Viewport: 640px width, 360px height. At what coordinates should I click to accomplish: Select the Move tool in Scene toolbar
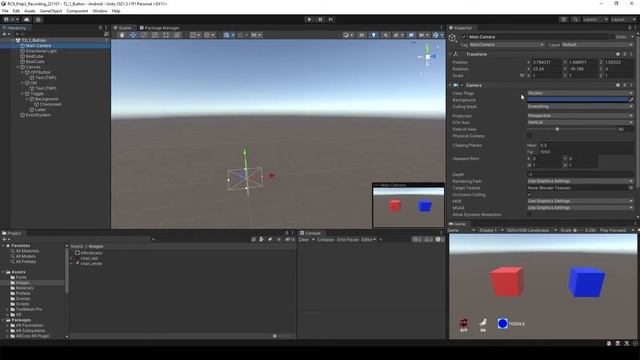(133, 35)
